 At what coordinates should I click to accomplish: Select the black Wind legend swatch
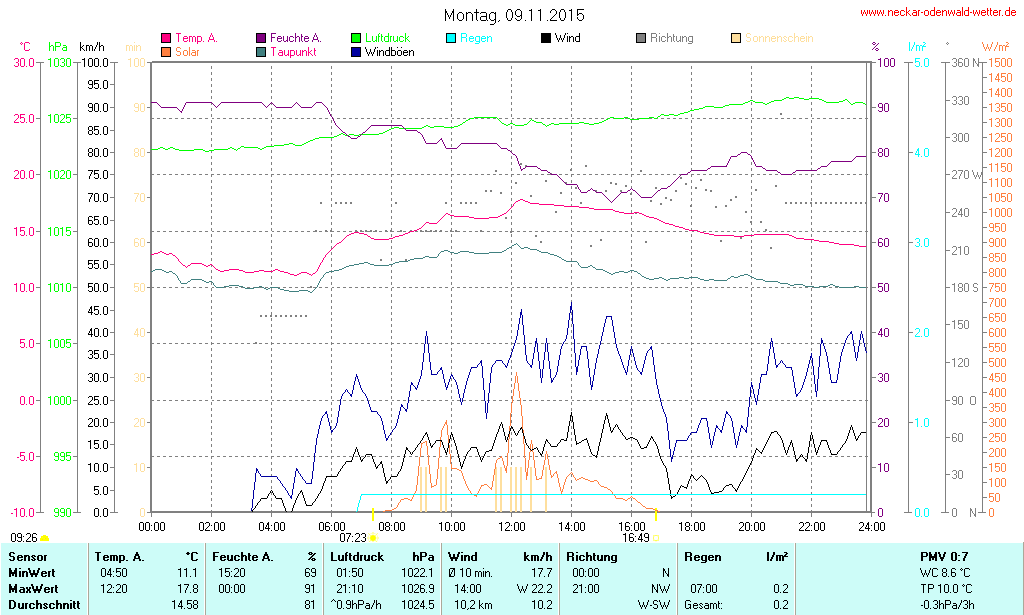click(x=546, y=38)
